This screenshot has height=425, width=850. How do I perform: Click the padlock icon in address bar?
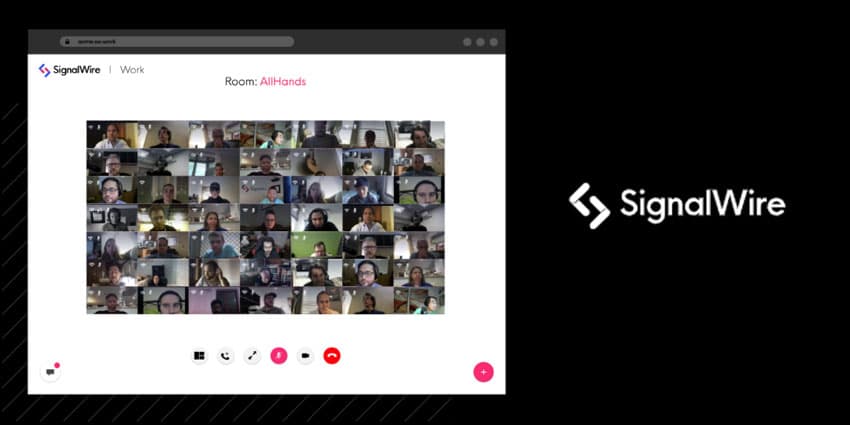click(x=68, y=42)
